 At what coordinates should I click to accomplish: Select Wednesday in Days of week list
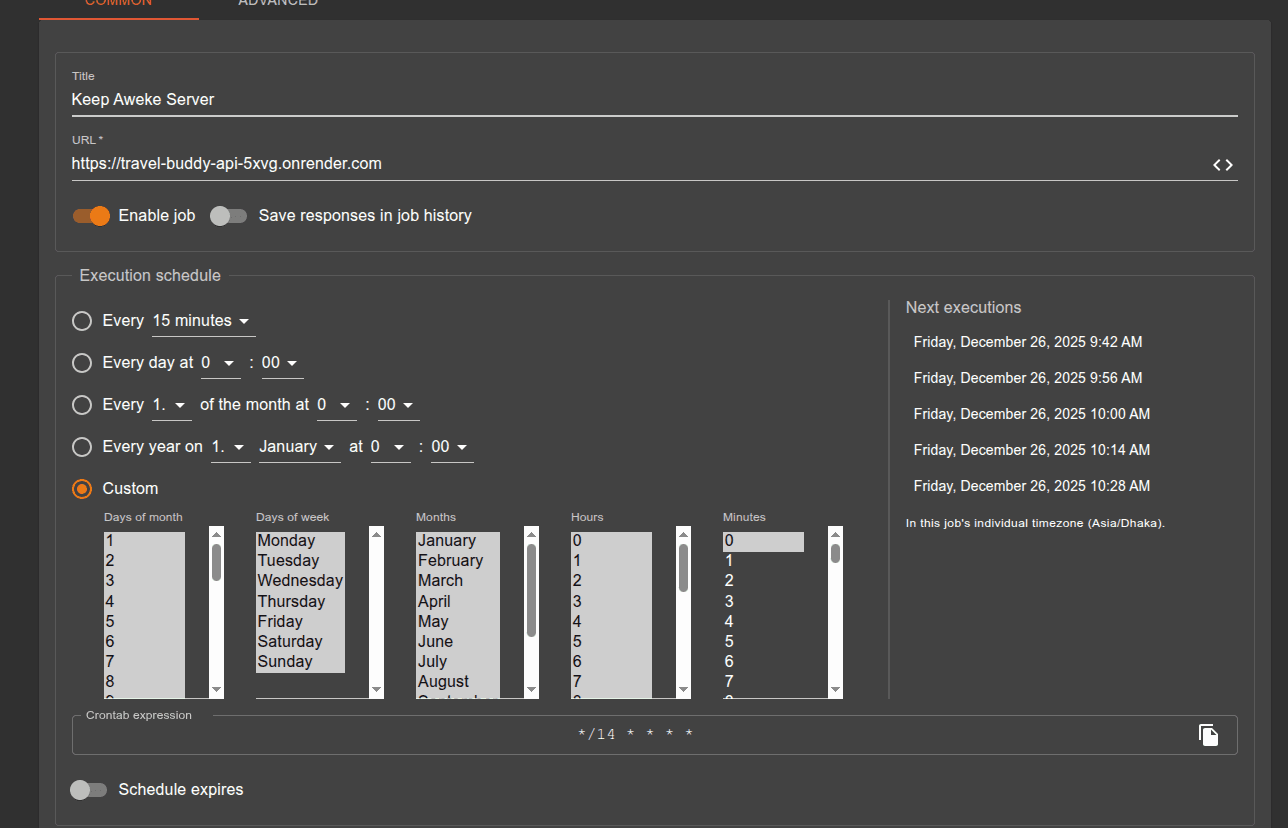299,581
